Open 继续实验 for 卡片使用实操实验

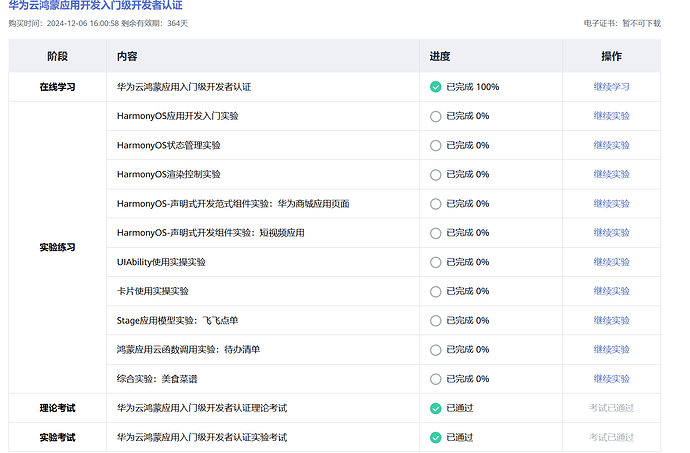pos(611,291)
